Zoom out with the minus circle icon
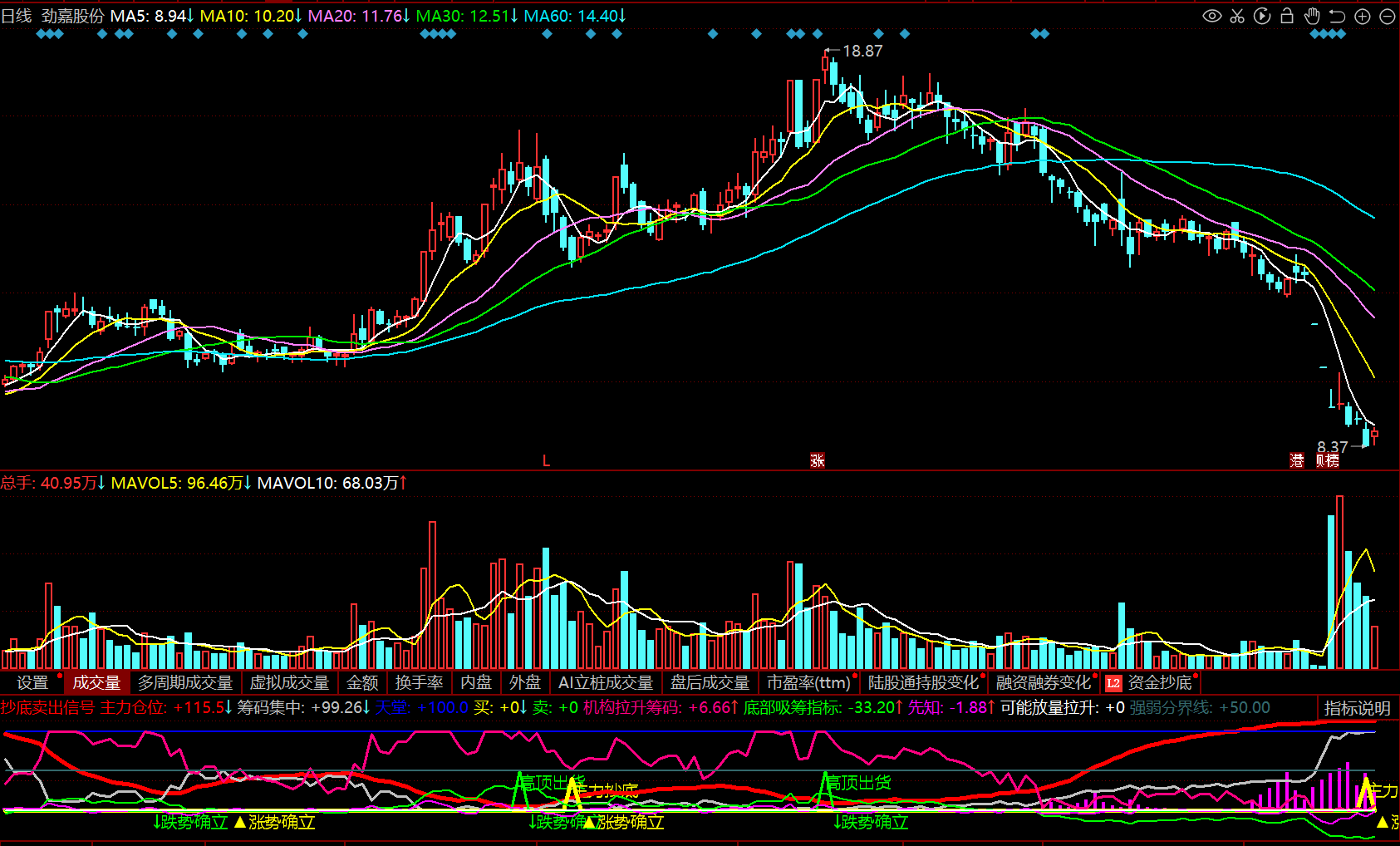Screen dimensions: 1400x846 1388,16
